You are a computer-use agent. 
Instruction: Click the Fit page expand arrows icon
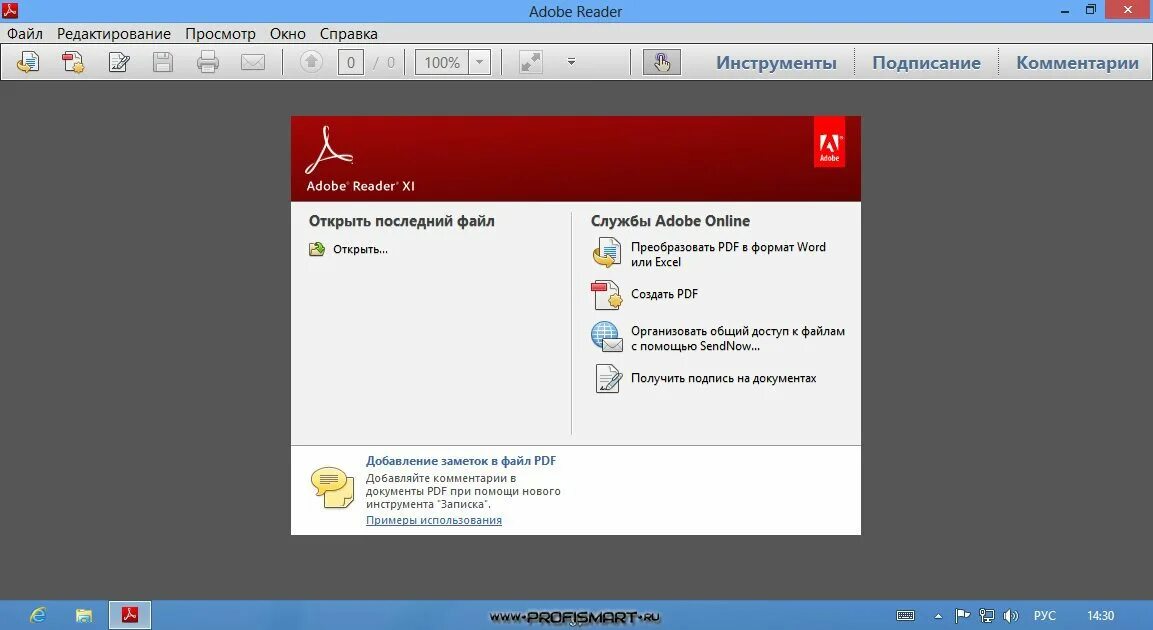[531, 62]
